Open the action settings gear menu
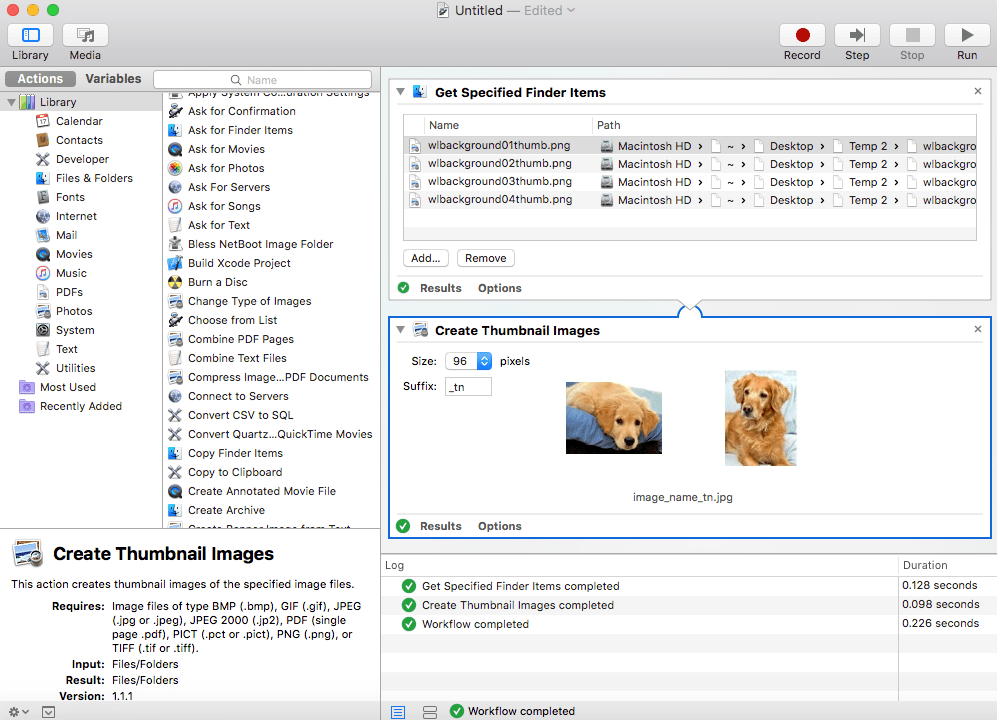Image resolution: width=997 pixels, height=720 pixels. pos(16,711)
